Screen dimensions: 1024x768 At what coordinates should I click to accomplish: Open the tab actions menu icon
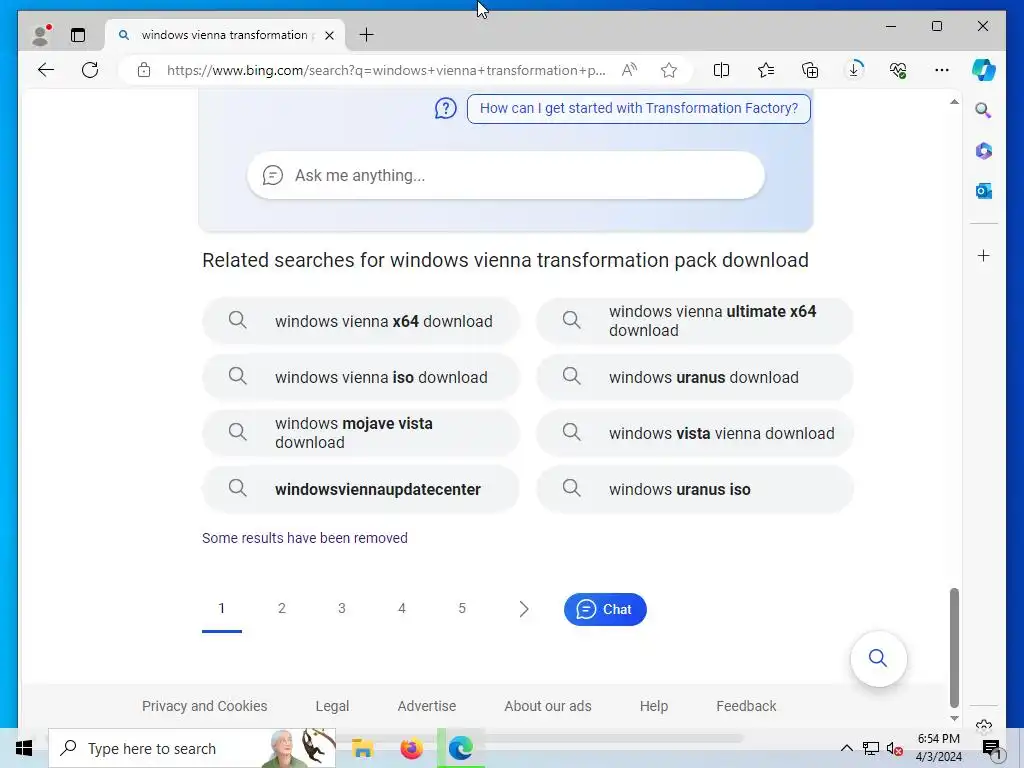[x=78, y=35]
